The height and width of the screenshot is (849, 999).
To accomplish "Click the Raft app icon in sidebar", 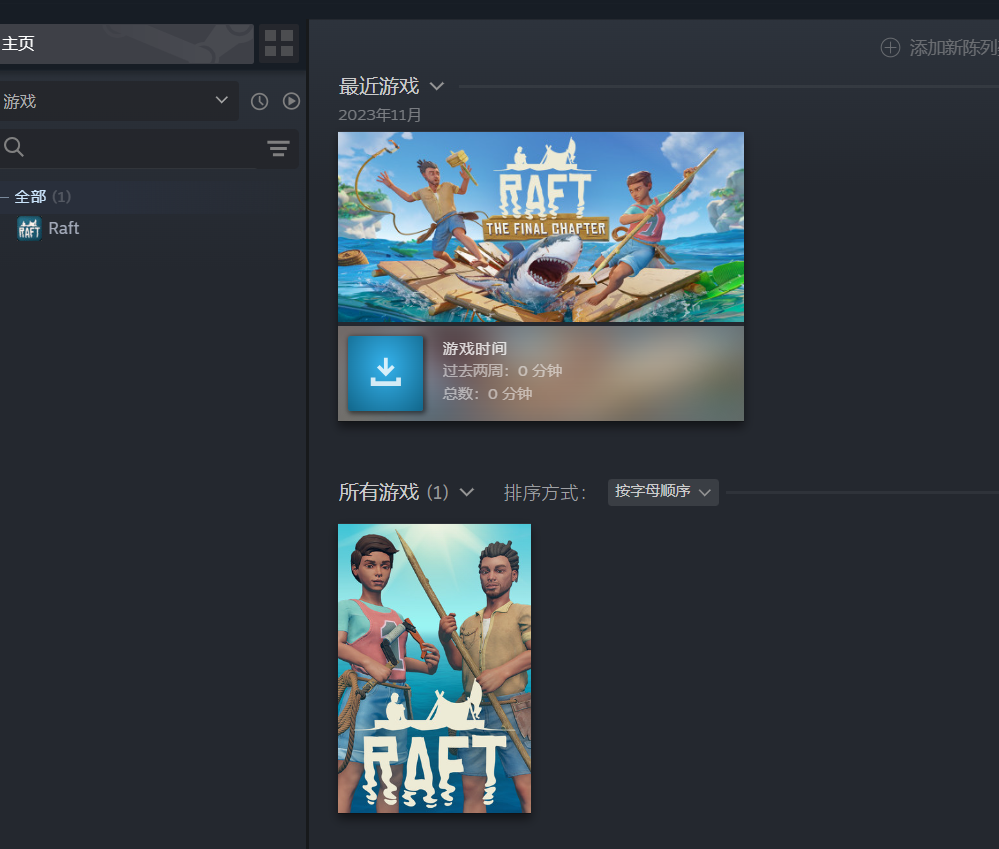I will (x=29, y=228).
